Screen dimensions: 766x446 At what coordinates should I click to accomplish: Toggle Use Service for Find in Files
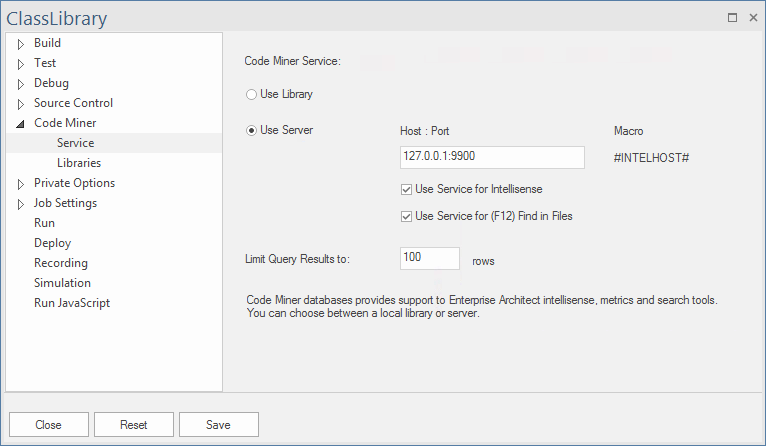[x=406, y=216]
